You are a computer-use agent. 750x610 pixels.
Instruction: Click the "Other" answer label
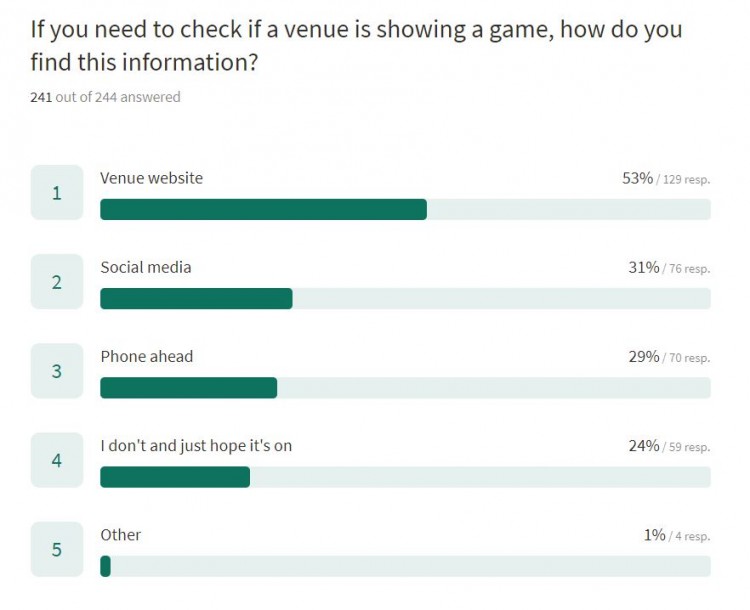coord(121,535)
